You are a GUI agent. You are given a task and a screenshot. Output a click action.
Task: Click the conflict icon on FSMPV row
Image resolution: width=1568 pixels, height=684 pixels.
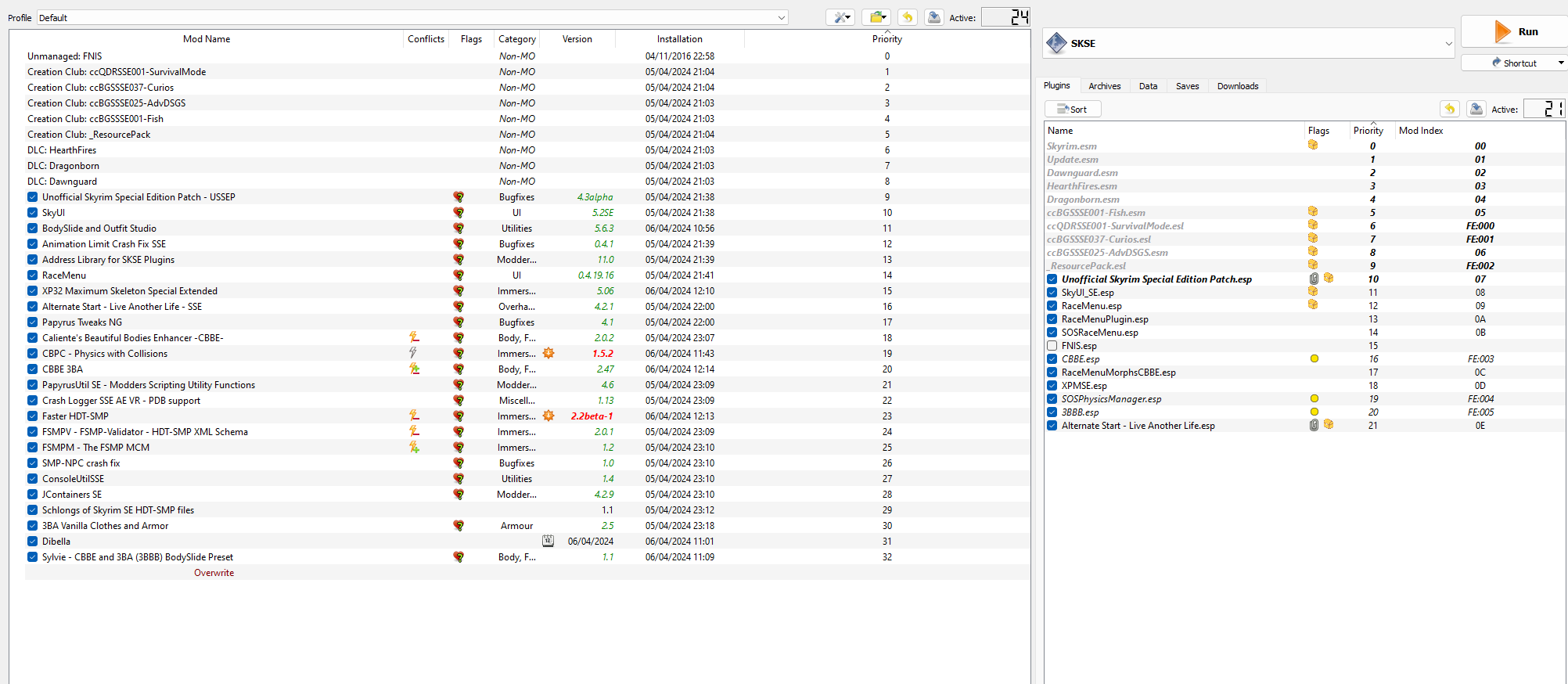(x=414, y=431)
